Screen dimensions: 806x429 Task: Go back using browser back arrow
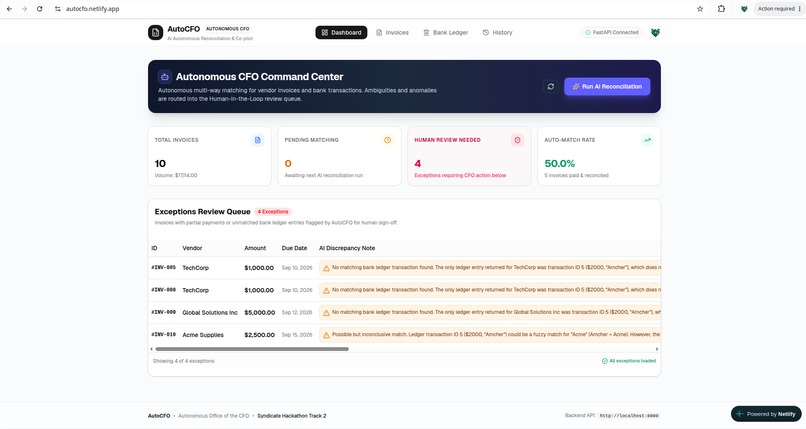pyautogui.click(x=9, y=9)
